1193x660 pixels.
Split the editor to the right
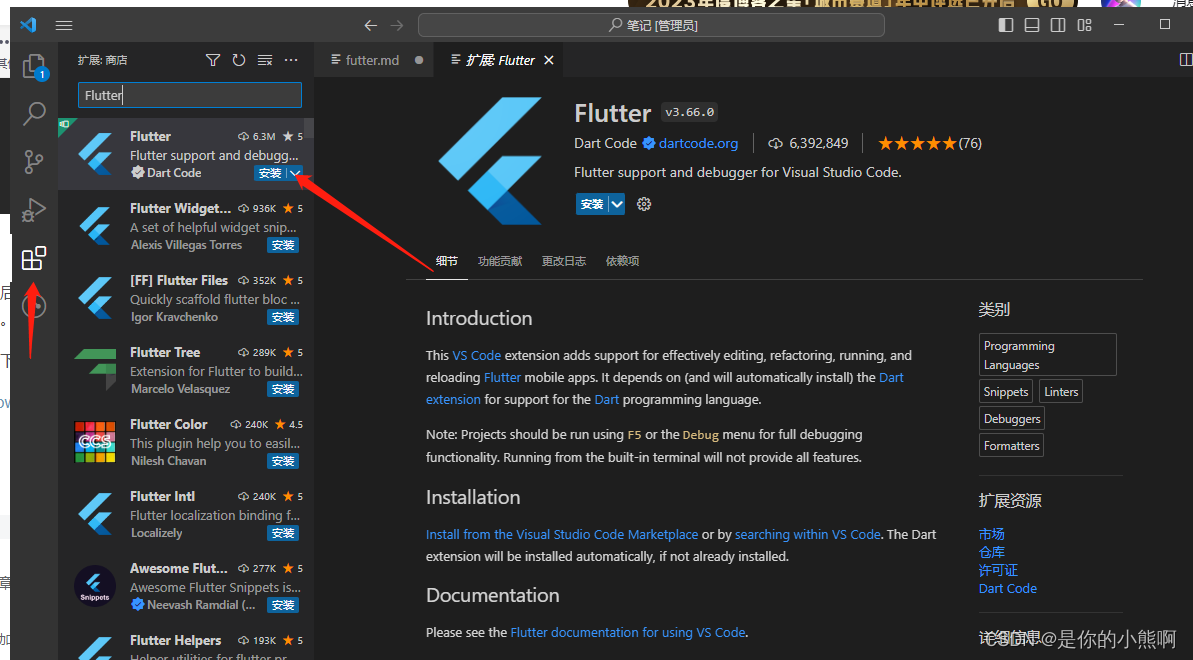coord(1185,59)
